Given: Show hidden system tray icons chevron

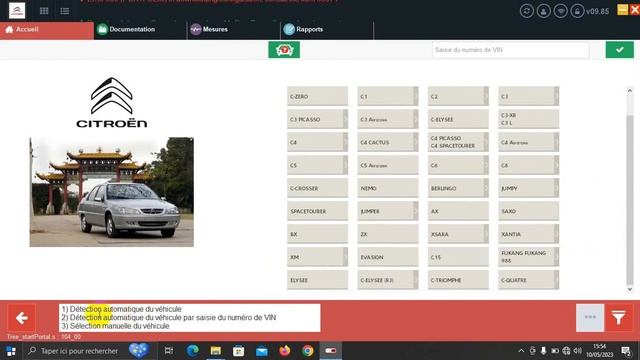Looking at the screenshot, I should 521,351.
